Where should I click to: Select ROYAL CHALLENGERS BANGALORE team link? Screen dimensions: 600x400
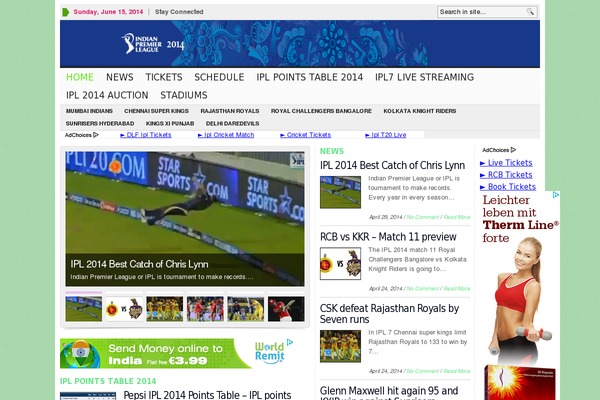pos(321,111)
